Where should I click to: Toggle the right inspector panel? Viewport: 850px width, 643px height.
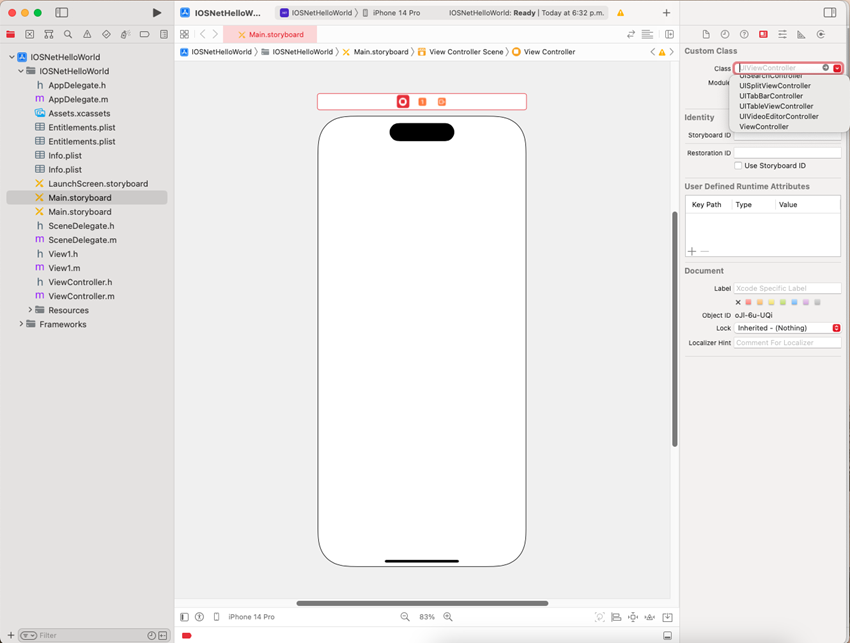(831, 11)
